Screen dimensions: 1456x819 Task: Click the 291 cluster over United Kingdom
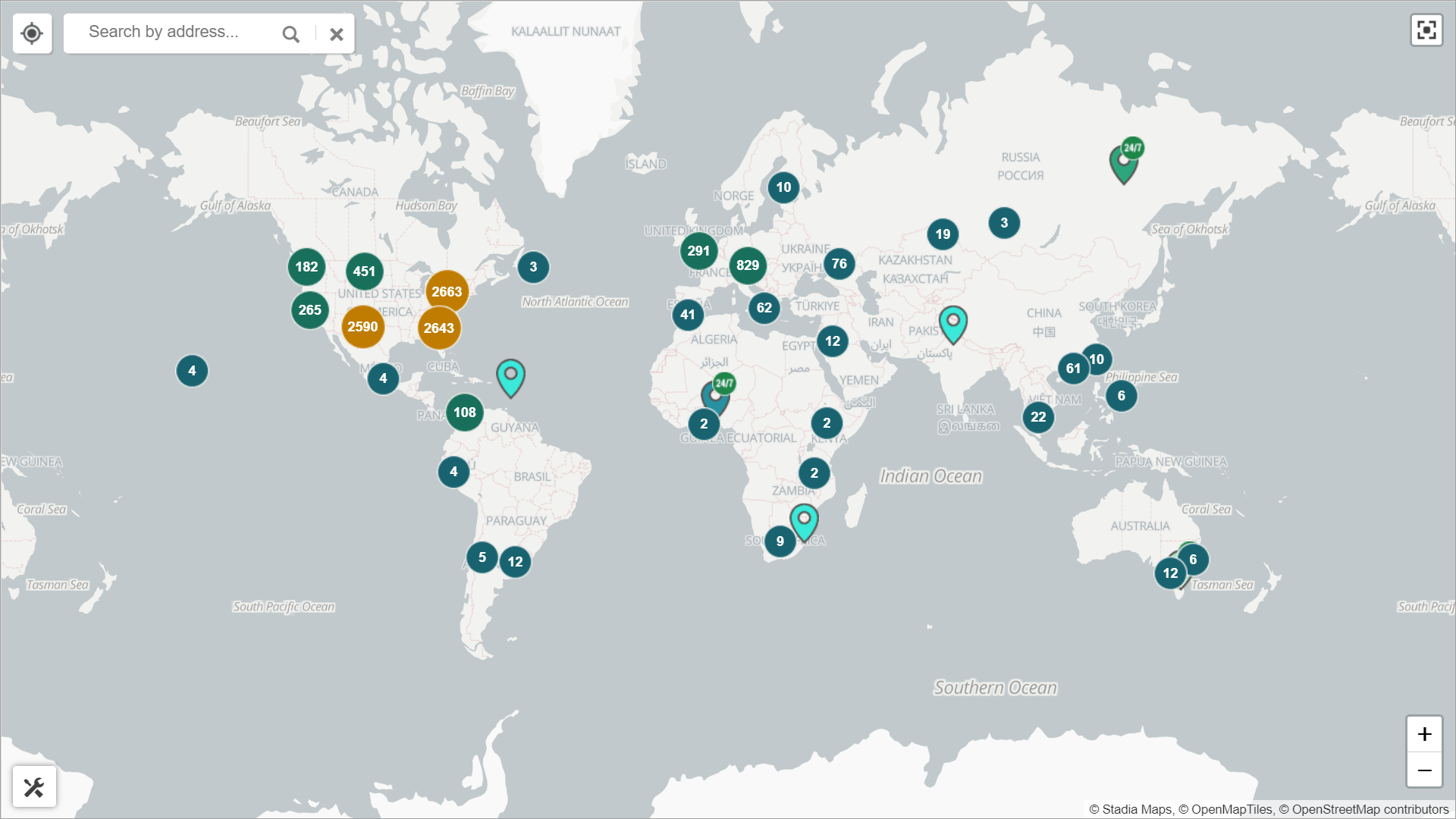[698, 251]
